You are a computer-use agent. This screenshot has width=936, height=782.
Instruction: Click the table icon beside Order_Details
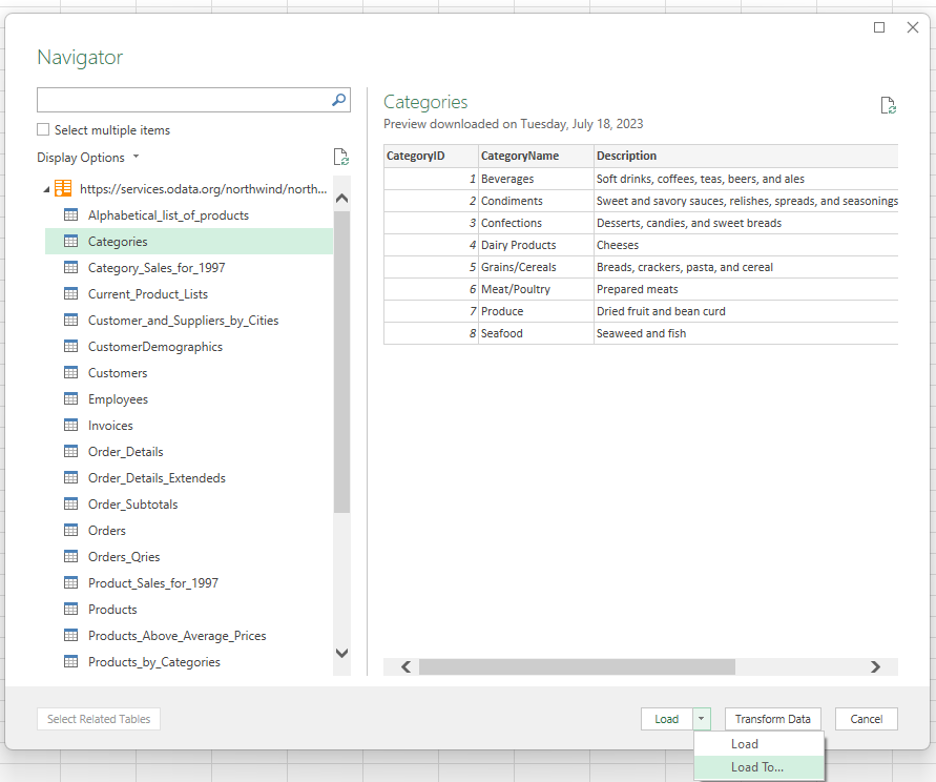(70, 451)
